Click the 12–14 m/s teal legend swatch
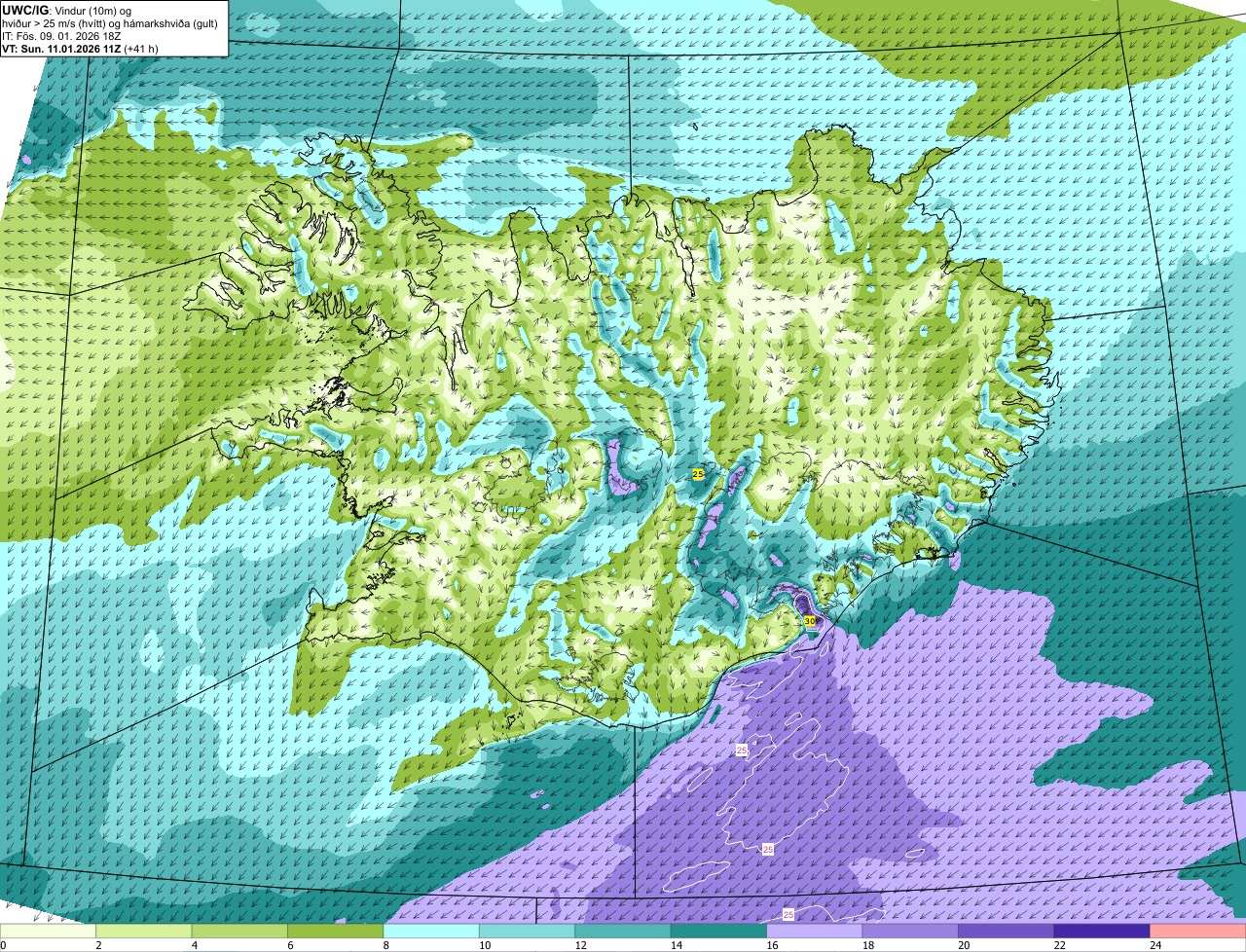The width and height of the screenshot is (1246, 952). point(623,932)
